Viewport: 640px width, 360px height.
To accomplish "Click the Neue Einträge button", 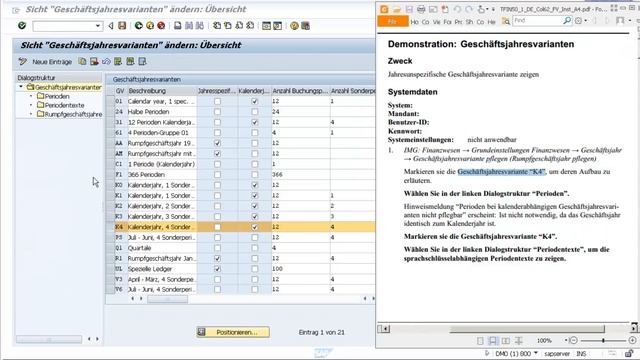I will pos(52,62).
